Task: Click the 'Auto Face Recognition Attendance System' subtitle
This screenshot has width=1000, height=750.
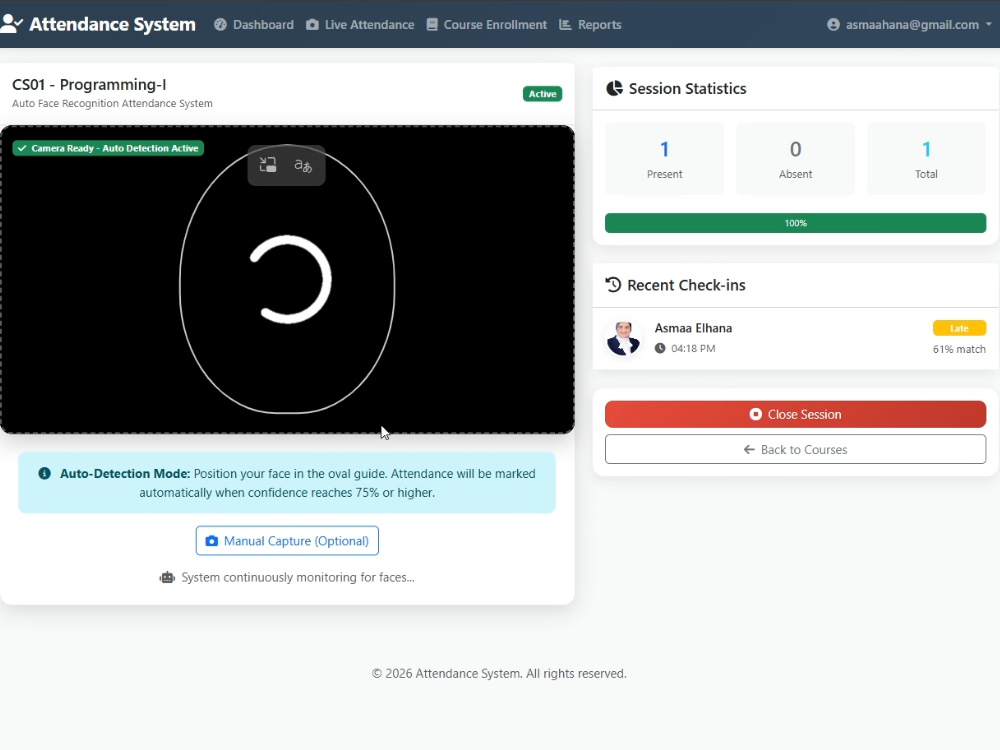Action: tap(112, 103)
